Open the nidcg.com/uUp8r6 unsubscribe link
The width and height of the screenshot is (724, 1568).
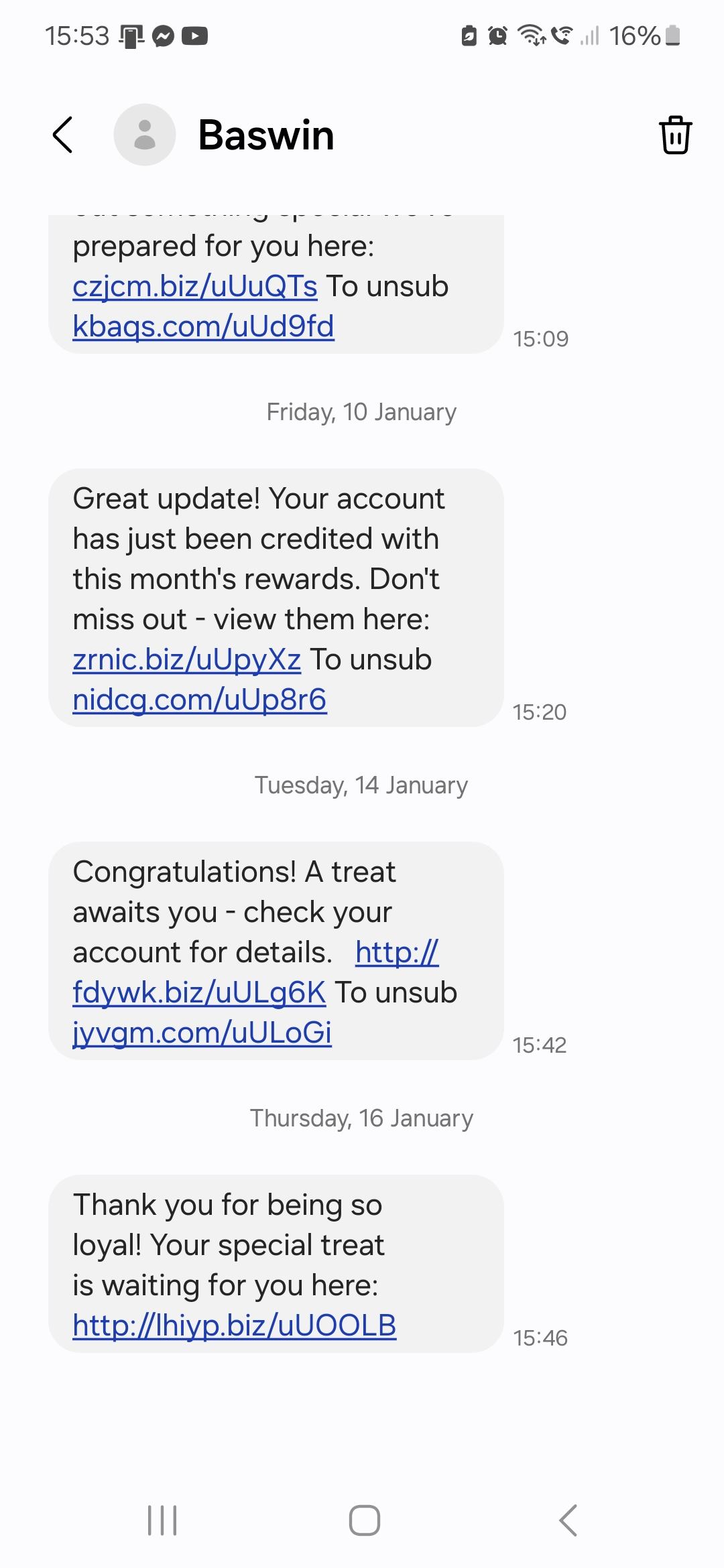200,700
